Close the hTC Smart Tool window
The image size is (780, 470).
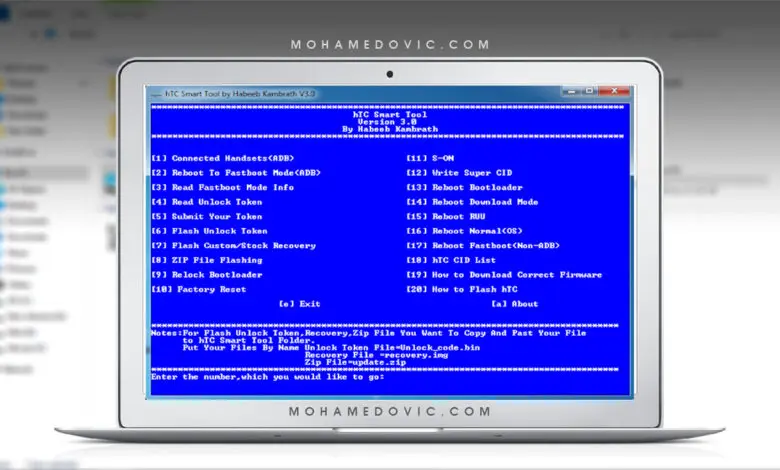click(614, 91)
